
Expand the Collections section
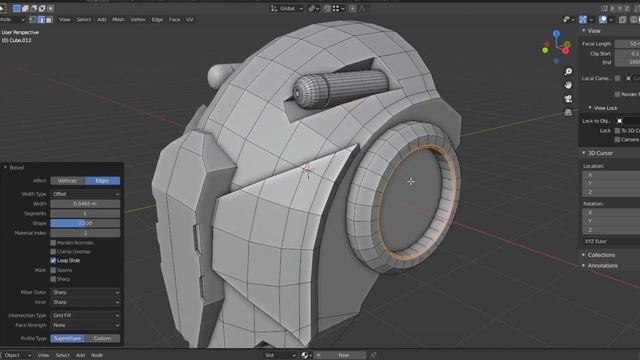pos(584,255)
